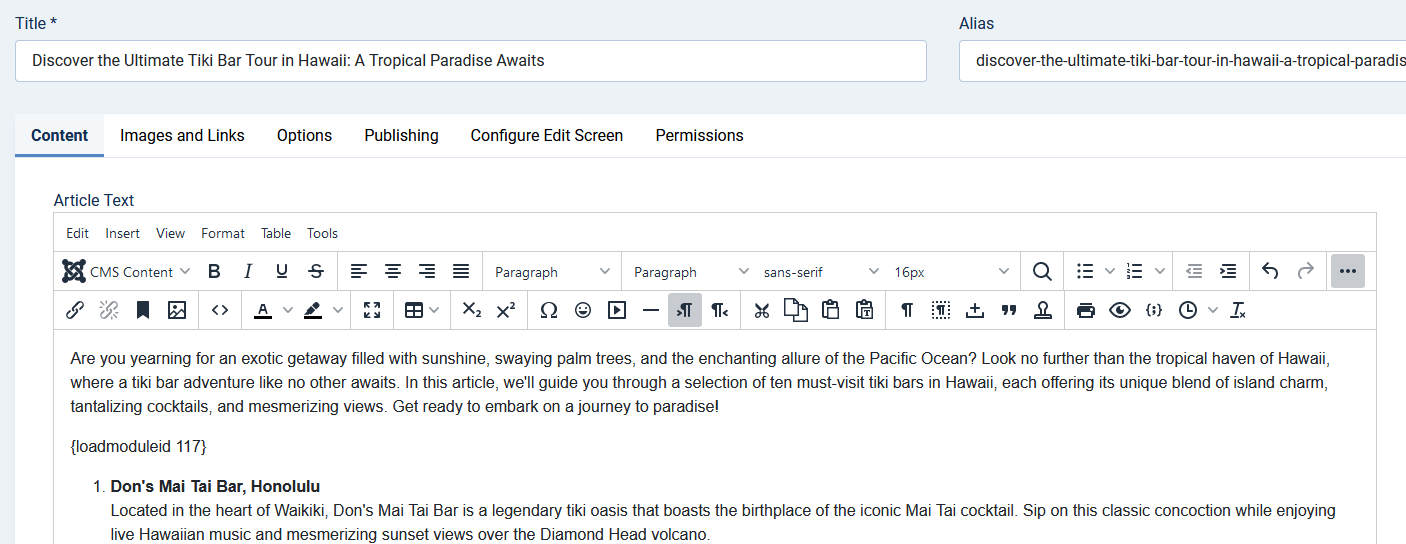Open the source code view
Screen dimensions: 1406x544
click(220, 310)
